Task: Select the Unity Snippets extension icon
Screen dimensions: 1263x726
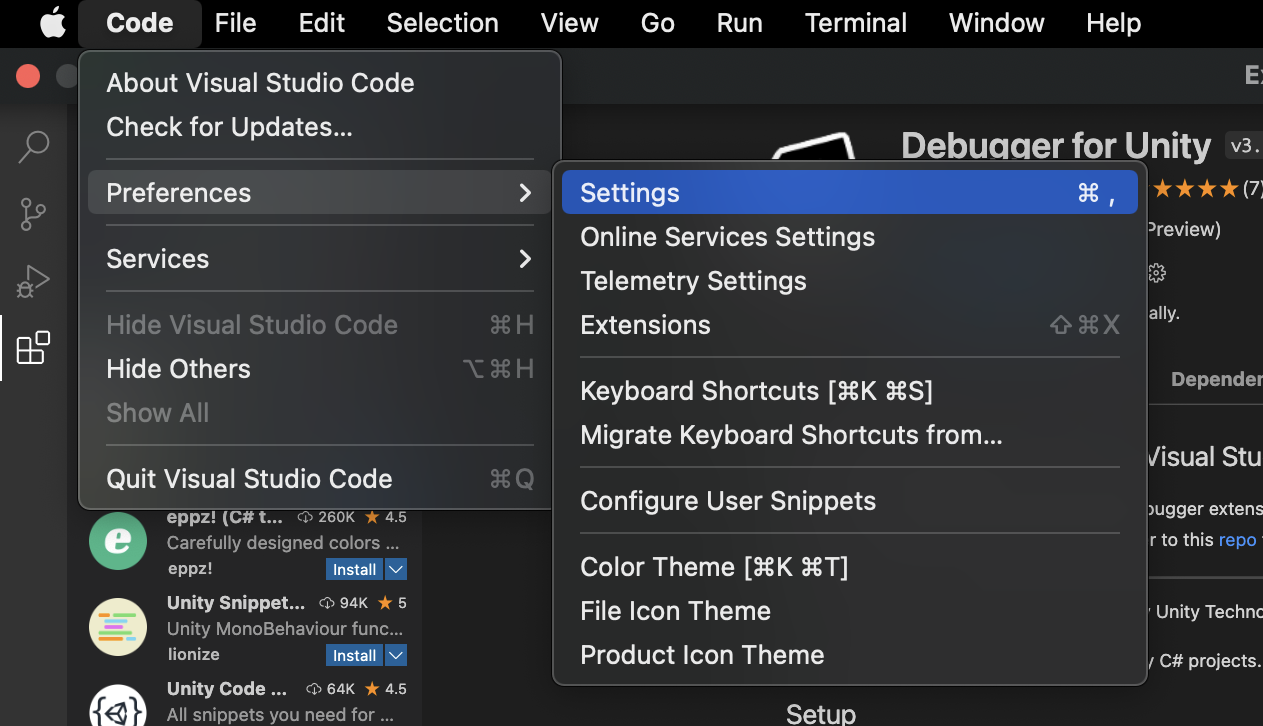Action: (x=118, y=627)
